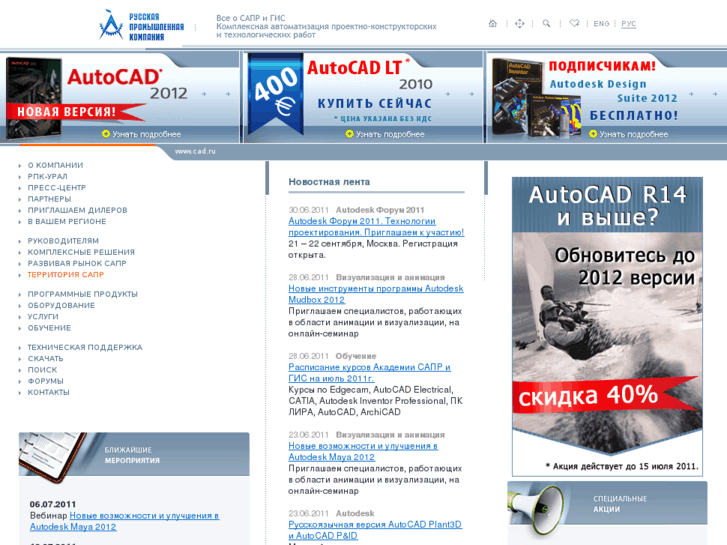Open ОБОРУДОВАНИЕ menu item

tap(61, 305)
